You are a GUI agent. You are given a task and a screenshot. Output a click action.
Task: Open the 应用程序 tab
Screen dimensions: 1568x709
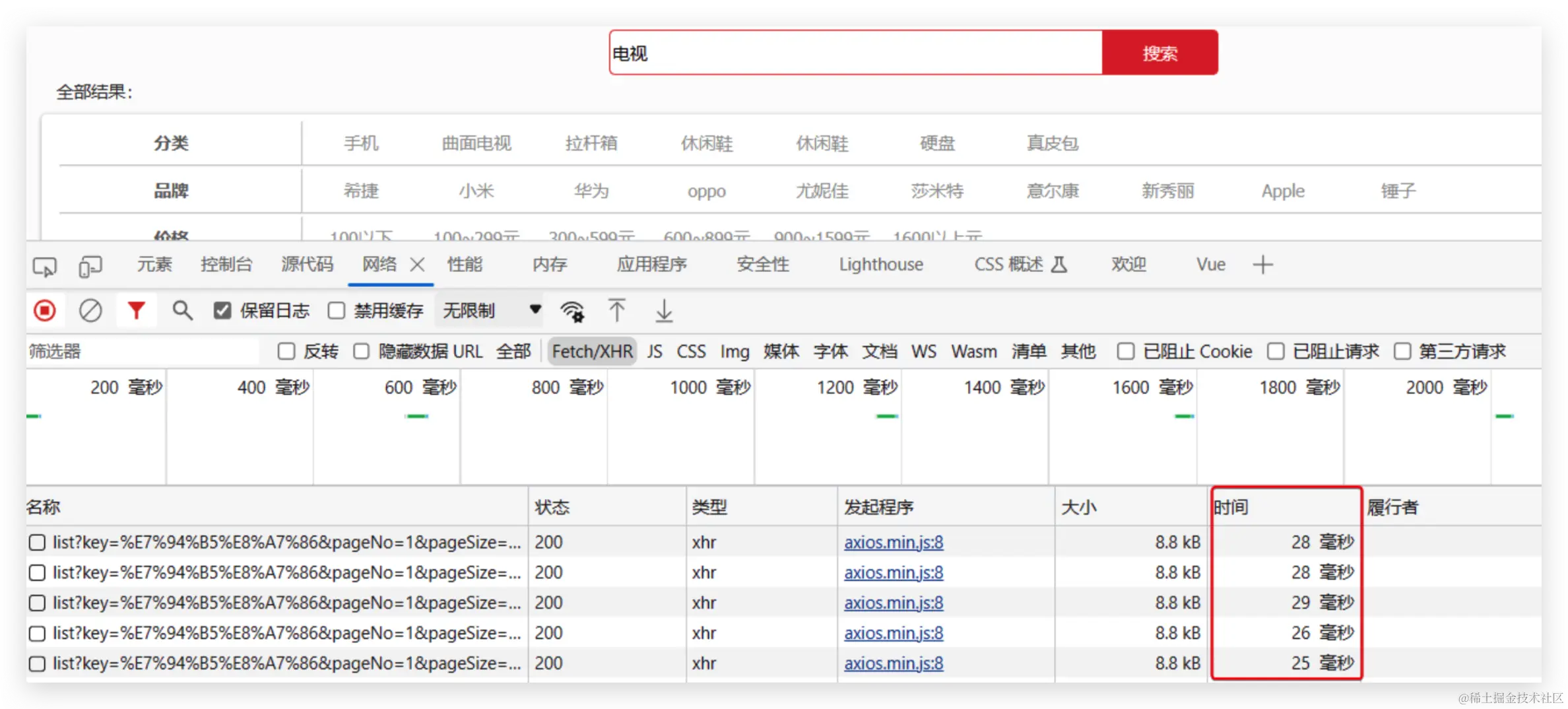pos(652,265)
